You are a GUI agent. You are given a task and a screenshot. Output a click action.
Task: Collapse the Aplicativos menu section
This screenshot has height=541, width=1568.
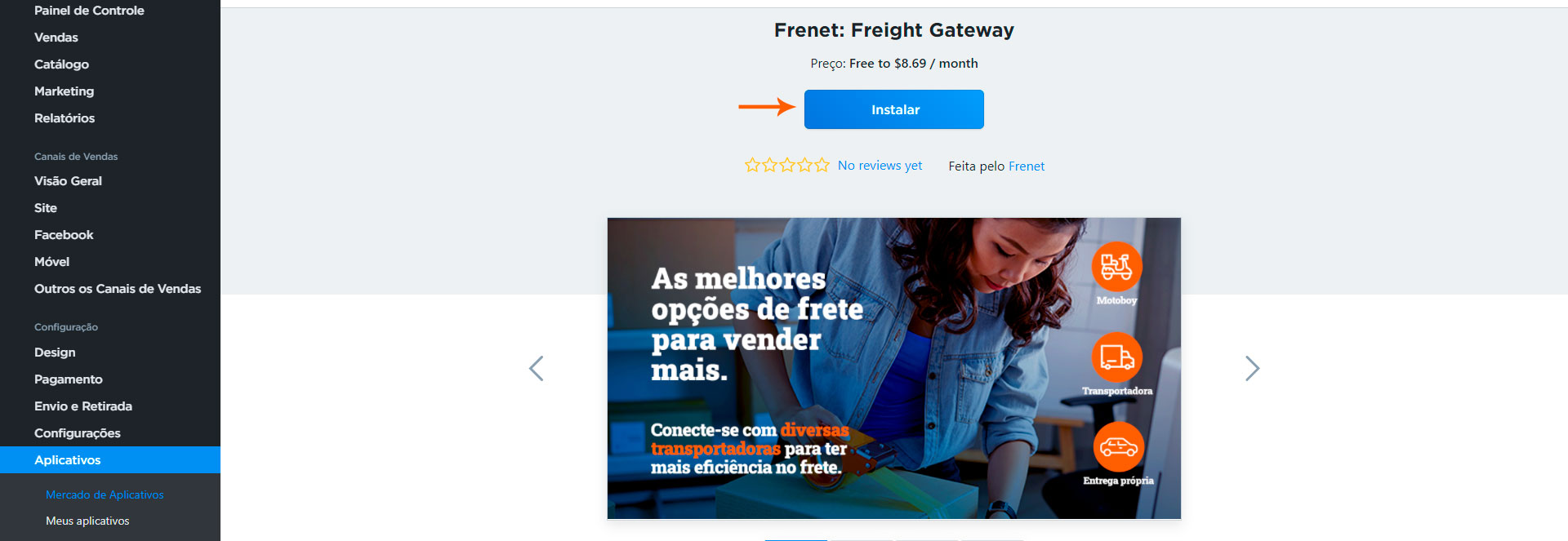(x=110, y=460)
